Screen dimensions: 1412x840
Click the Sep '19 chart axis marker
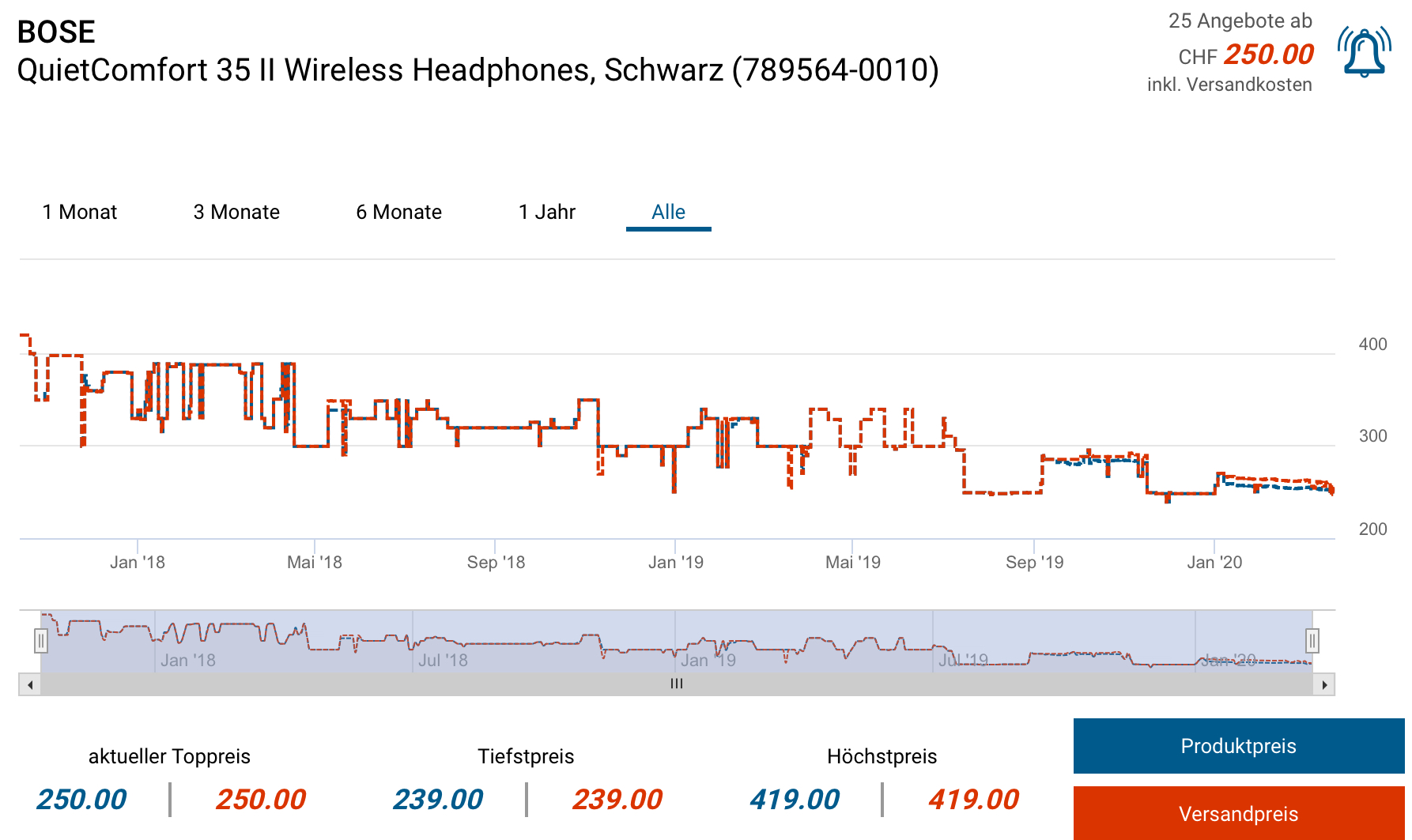tap(1034, 562)
